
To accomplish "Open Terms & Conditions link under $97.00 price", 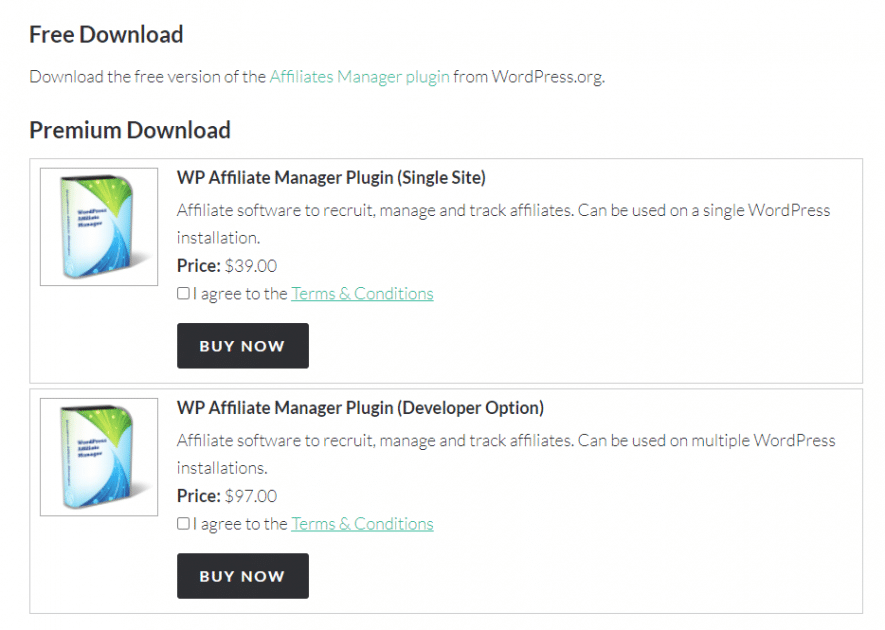I will [362, 524].
